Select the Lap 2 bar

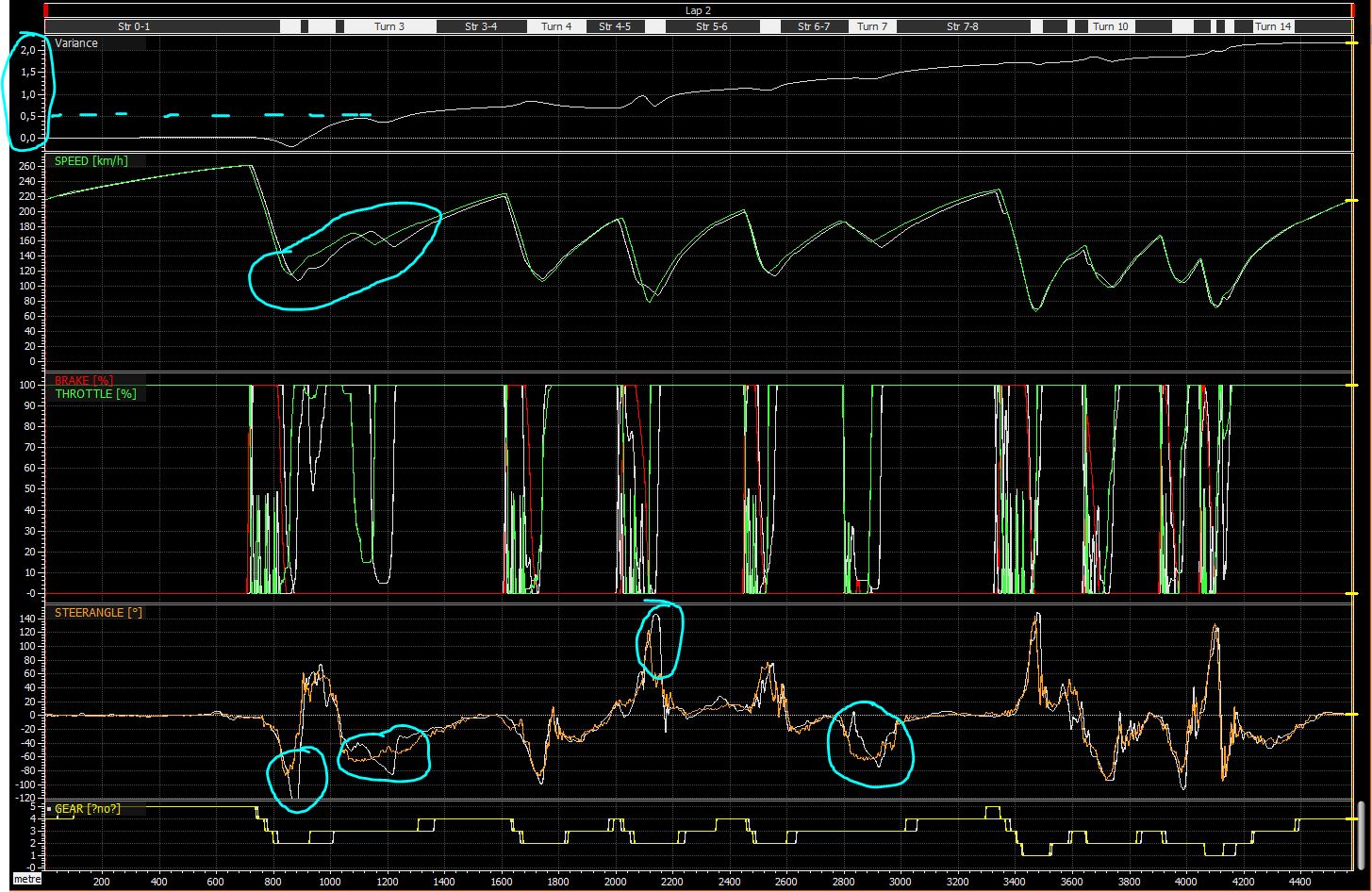click(x=699, y=10)
